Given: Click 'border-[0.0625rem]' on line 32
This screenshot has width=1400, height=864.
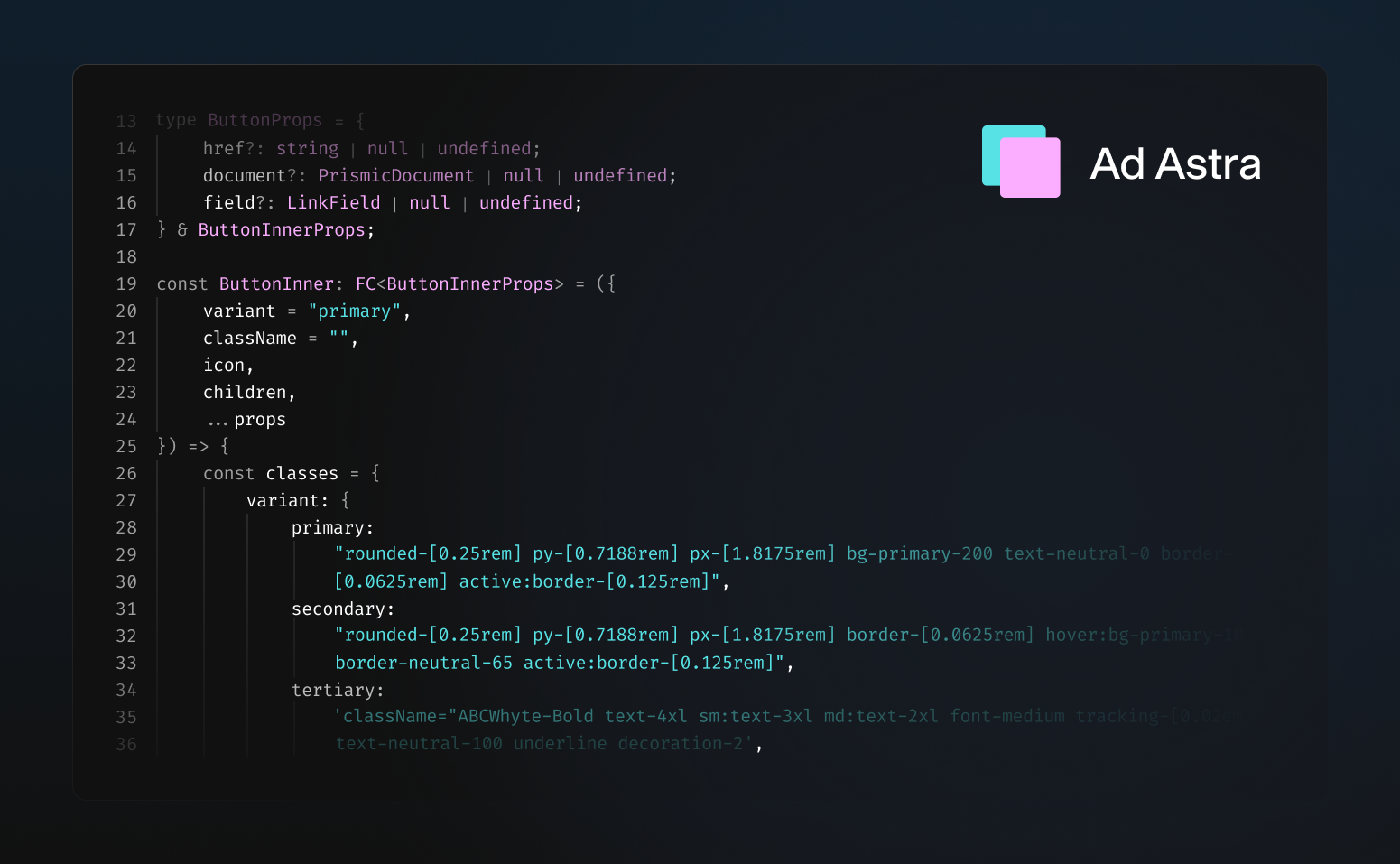Looking at the screenshot, I should pos(941,635).
